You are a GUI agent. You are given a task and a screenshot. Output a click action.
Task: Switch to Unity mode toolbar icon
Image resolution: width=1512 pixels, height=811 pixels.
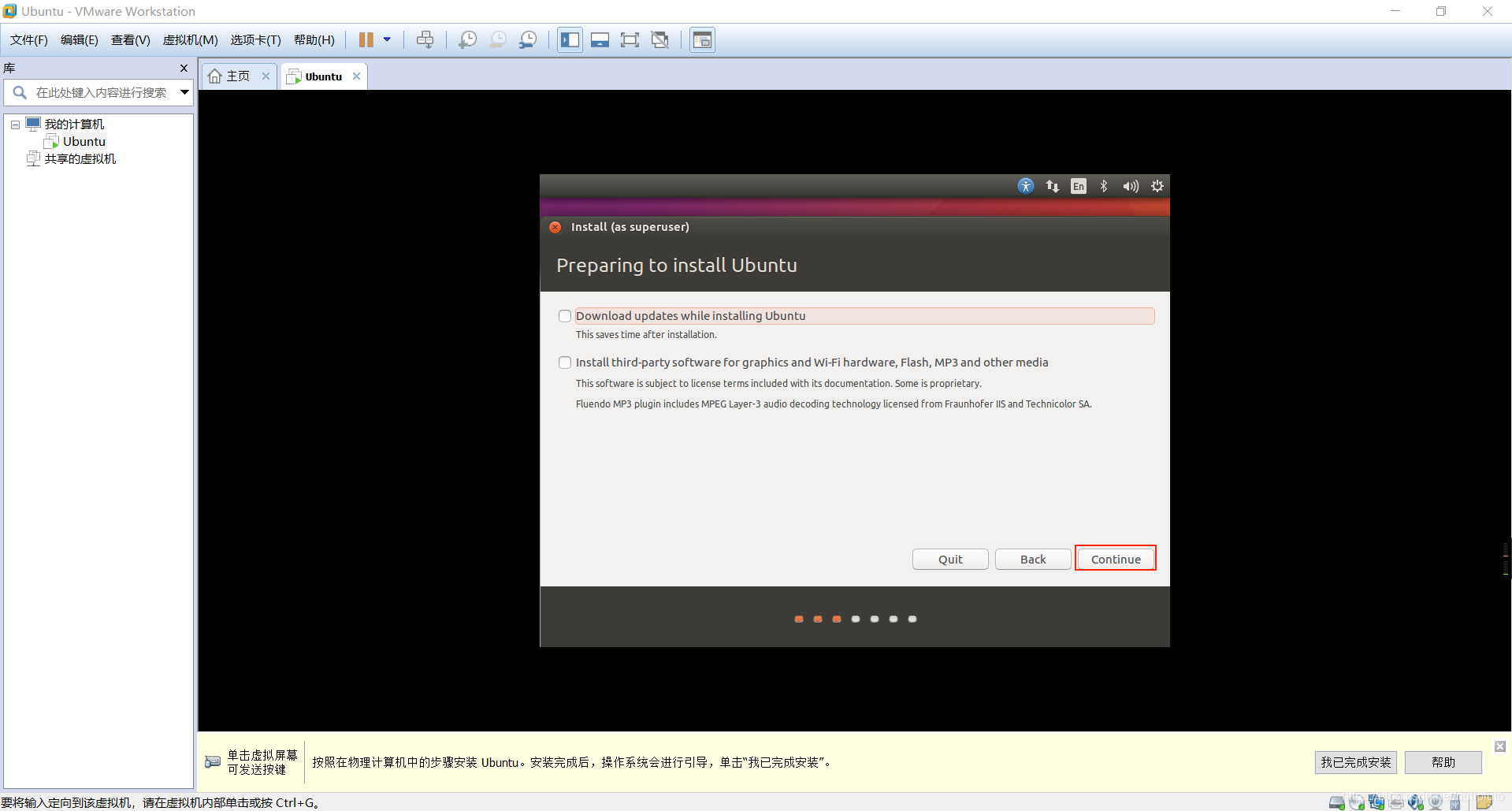[660, 39]
